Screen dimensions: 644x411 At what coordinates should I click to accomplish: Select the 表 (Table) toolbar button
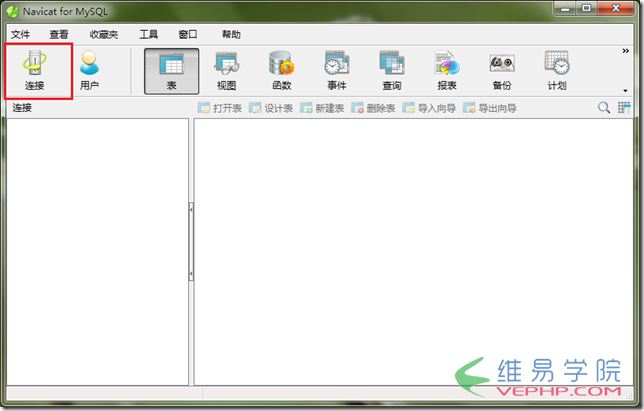point(171,71)
